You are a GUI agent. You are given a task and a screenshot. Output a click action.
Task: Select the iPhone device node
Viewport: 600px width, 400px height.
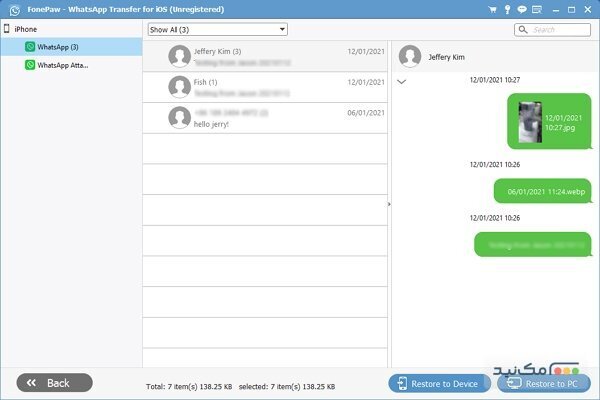tap(71, 29)
